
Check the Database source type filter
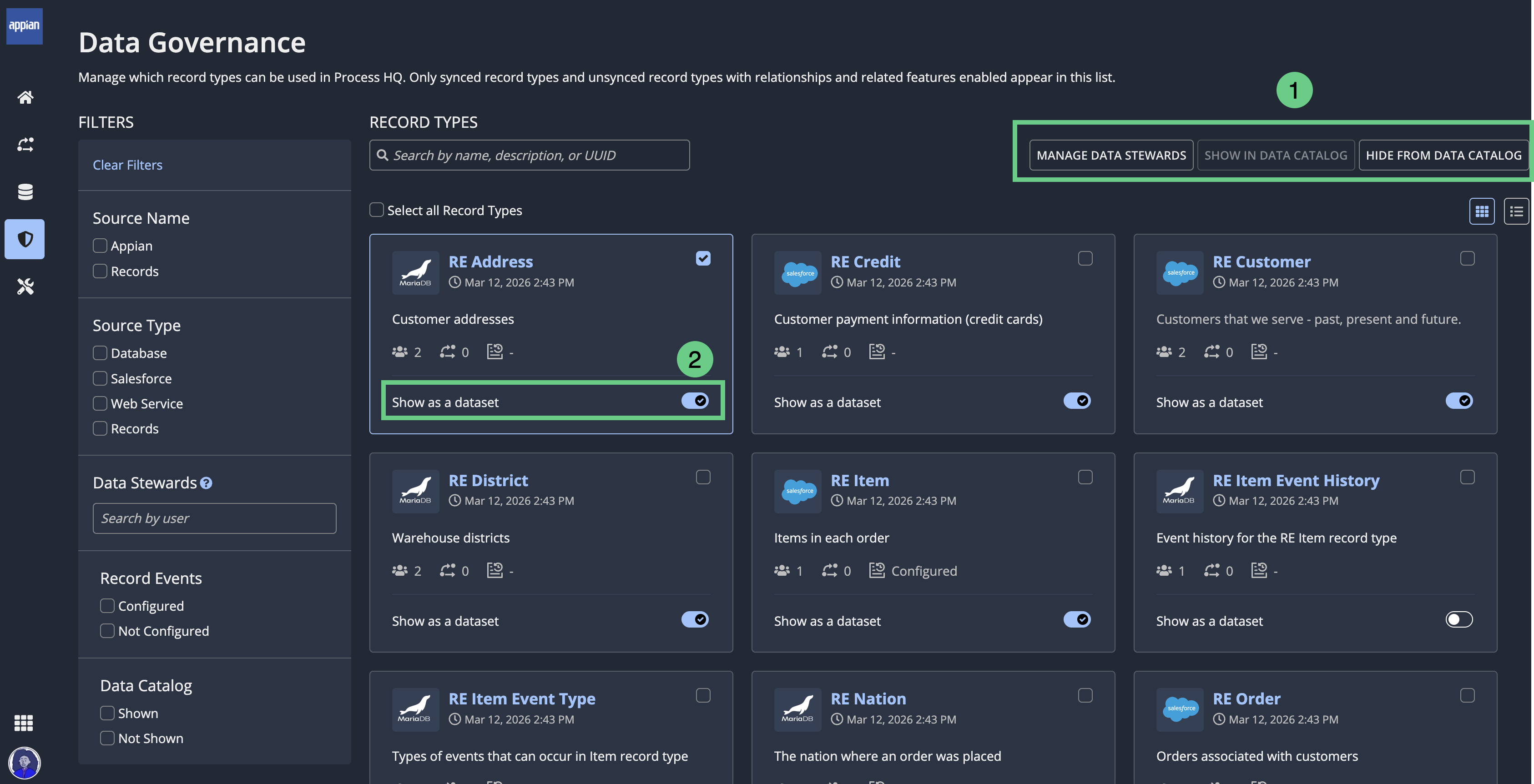(100, 353)
